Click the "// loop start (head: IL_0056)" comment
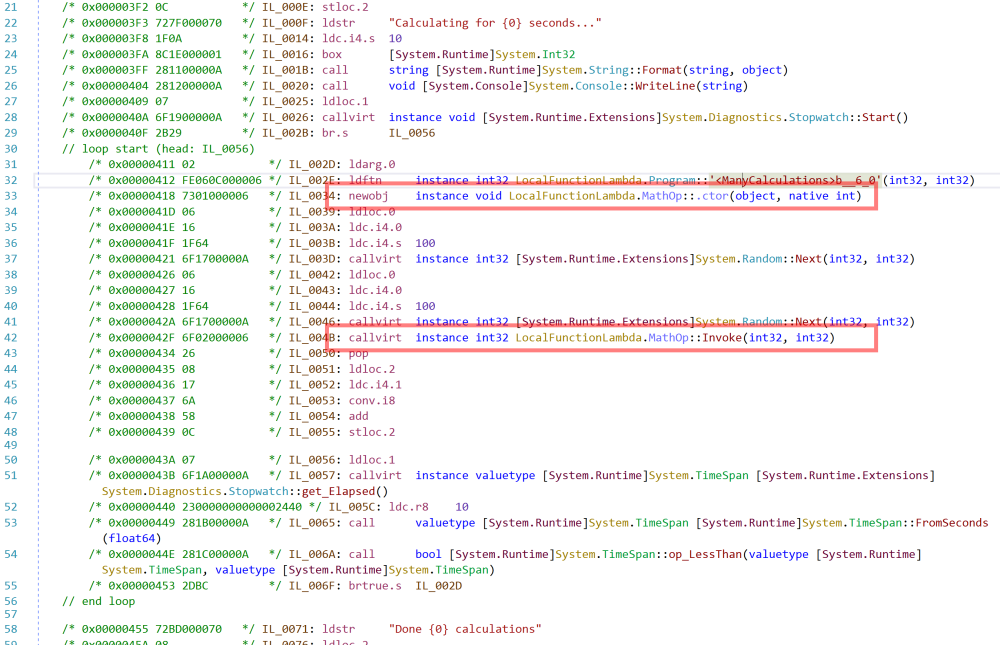 pyautogui.click(x=158, y=149)
